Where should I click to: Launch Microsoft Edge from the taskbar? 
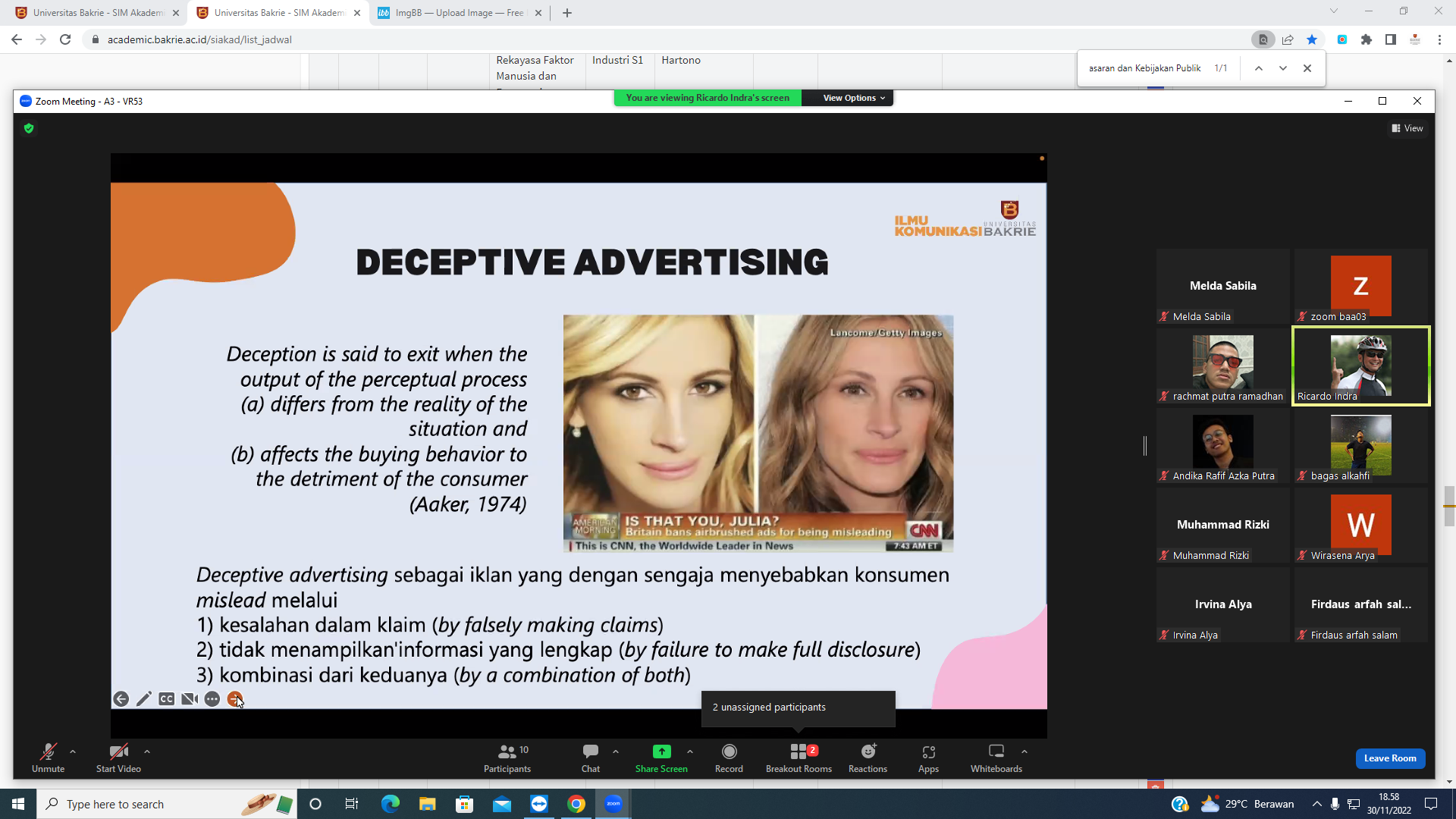(391, 804)
